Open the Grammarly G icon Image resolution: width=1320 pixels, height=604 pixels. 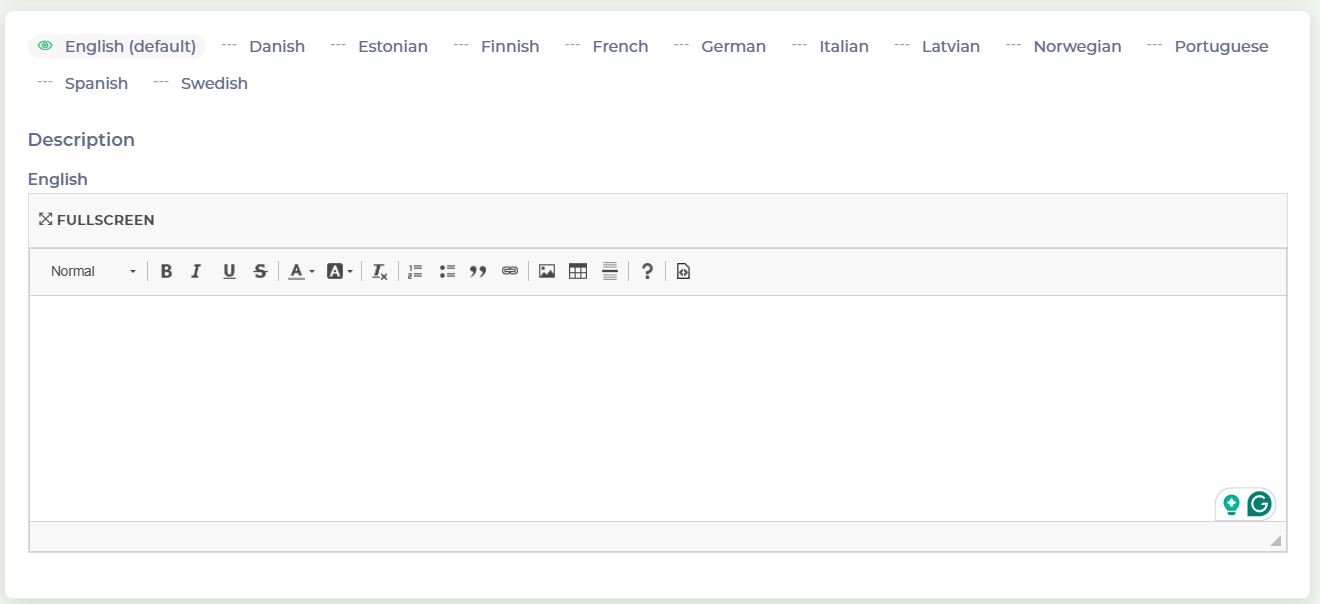click(1259, 504)
